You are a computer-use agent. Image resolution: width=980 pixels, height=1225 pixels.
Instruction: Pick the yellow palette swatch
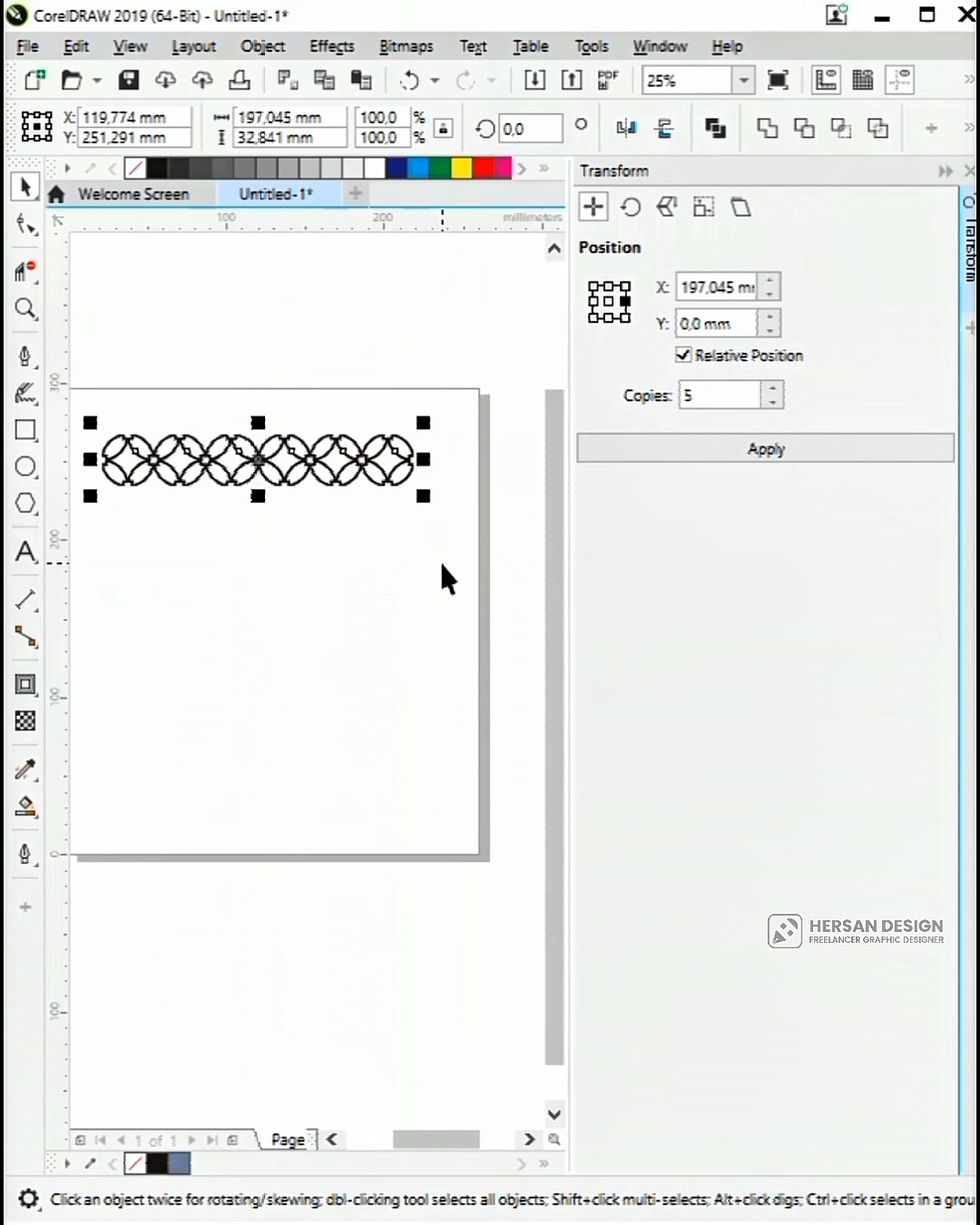pos(462,168)
